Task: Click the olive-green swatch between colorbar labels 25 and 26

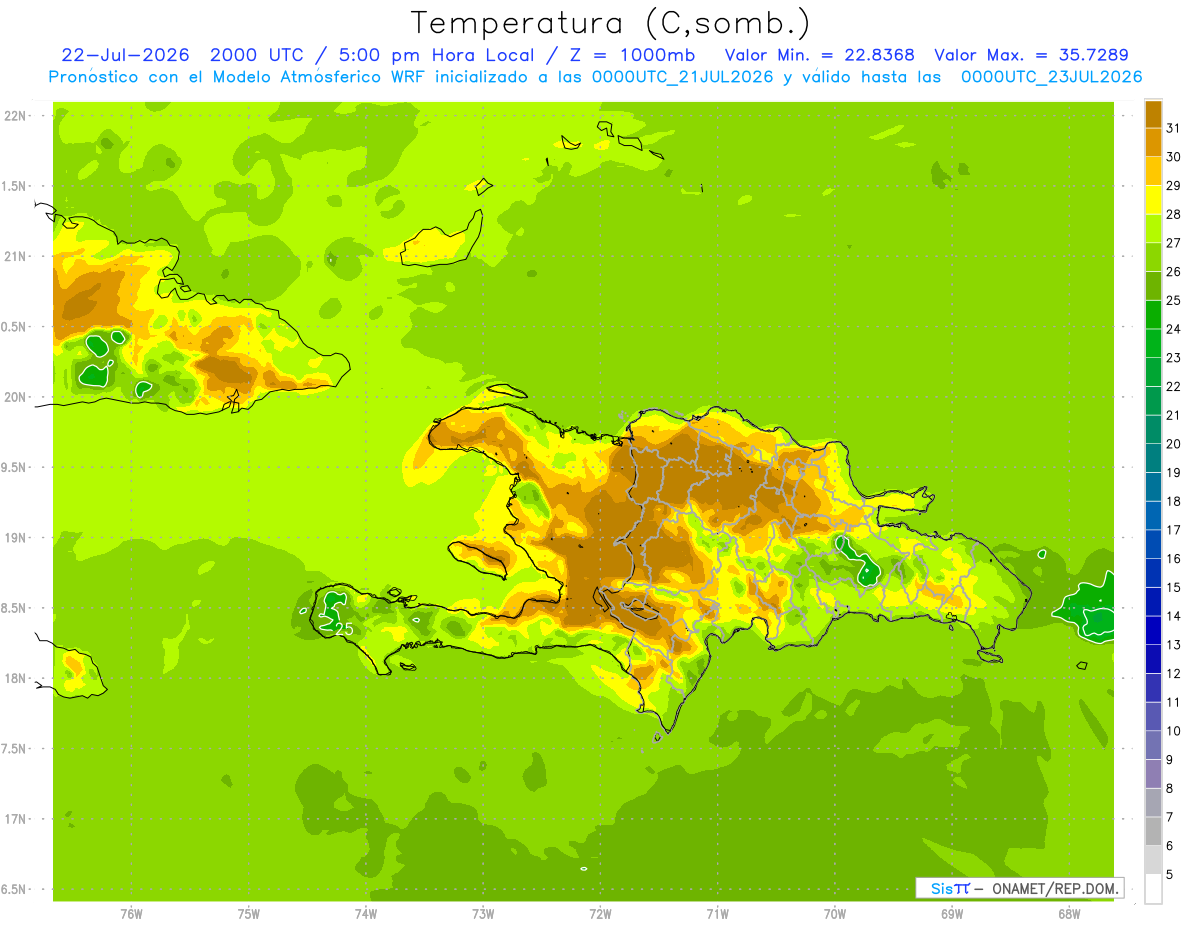Action: 1153,286
